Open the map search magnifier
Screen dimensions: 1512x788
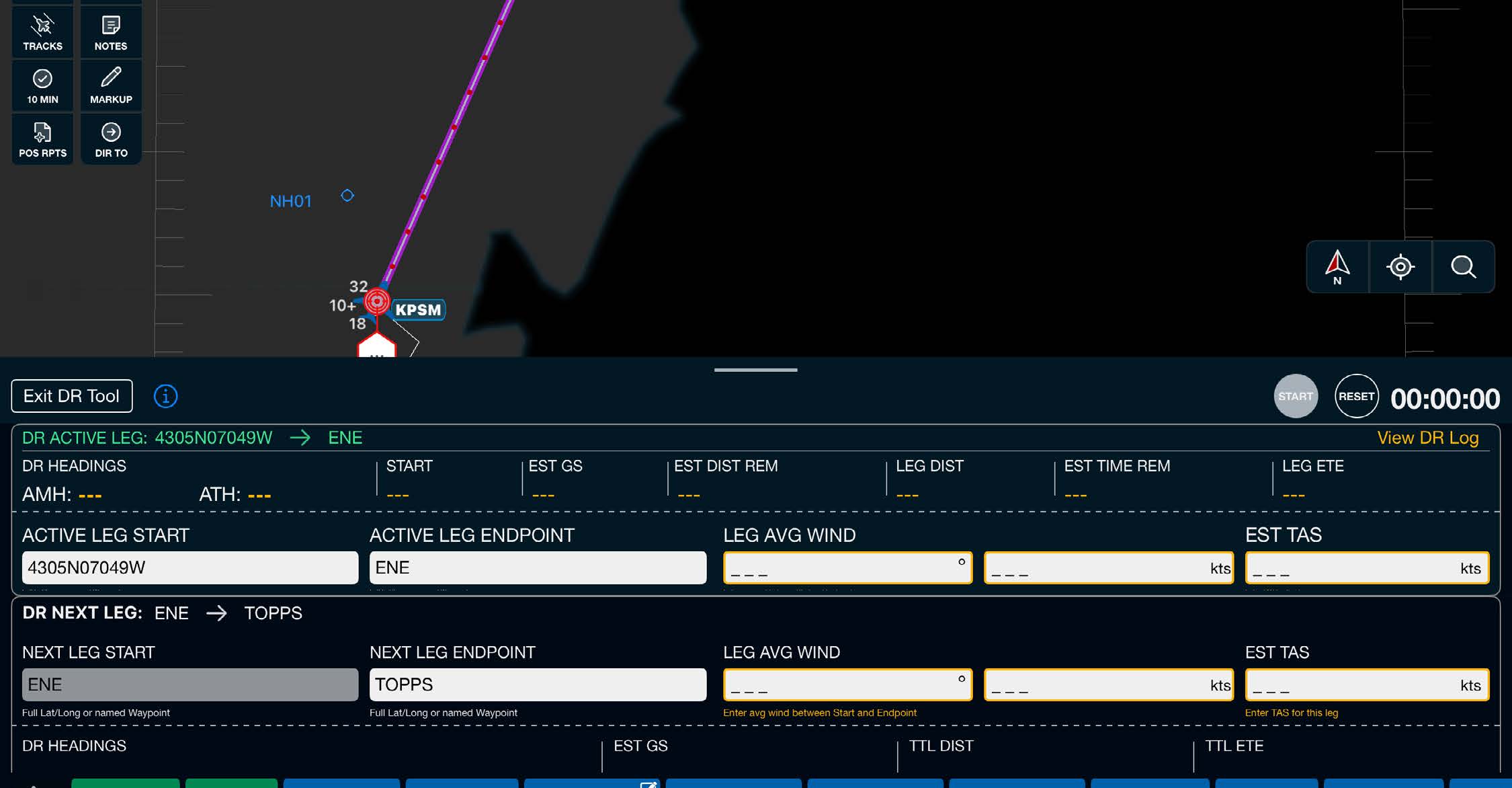[1463, 267]
